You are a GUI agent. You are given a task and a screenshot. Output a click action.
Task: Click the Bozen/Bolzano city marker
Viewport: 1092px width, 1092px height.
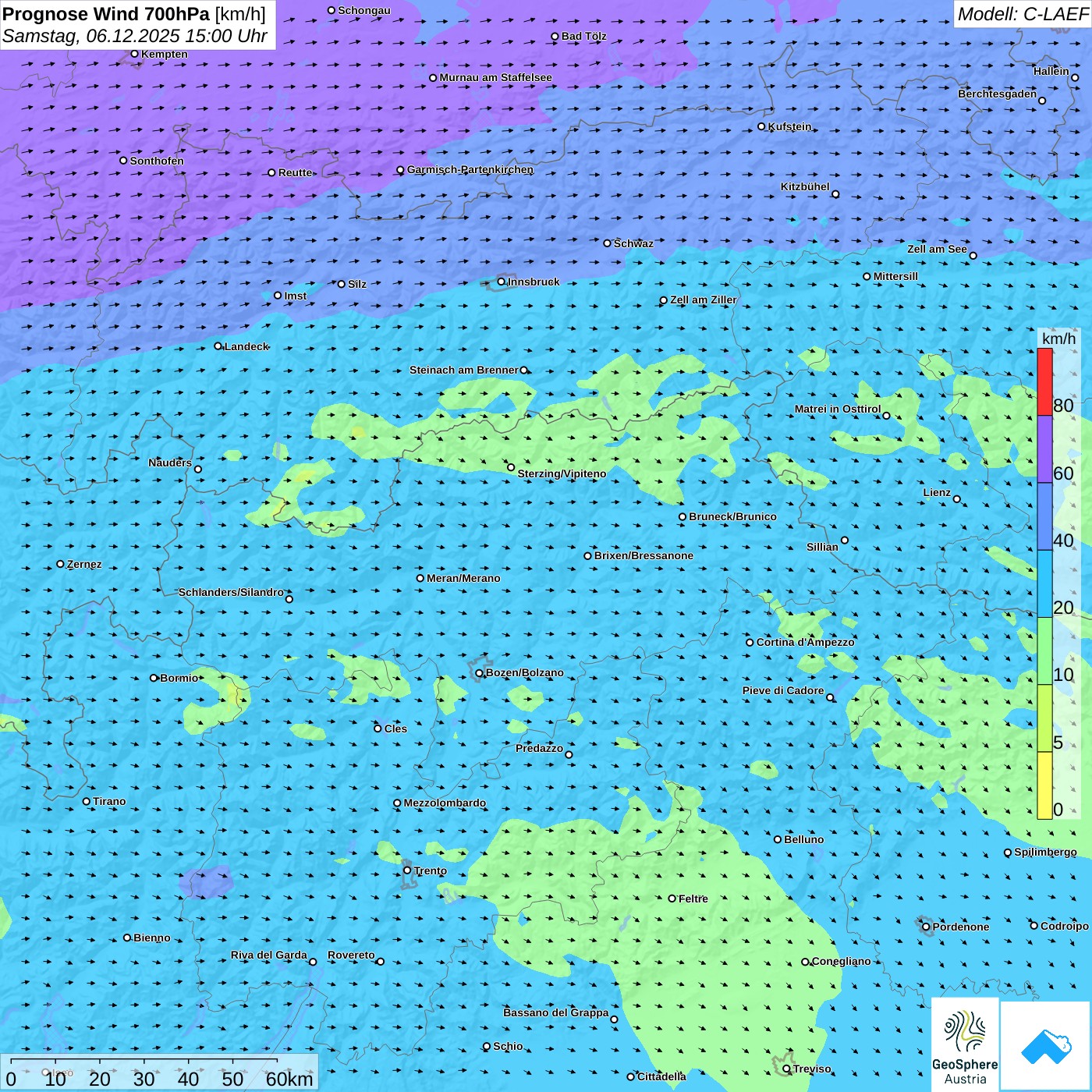pyautogui.click(x=480, y=672)
